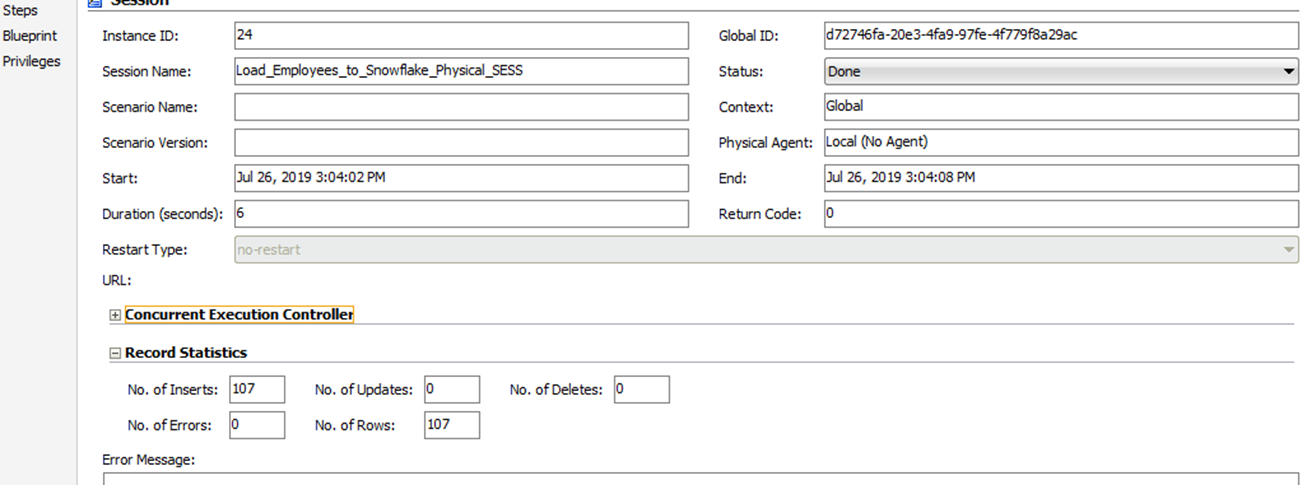The width and height of the screenshot is (1307, 485).
Task: Focus the Start date field
Action: [461, 178]
